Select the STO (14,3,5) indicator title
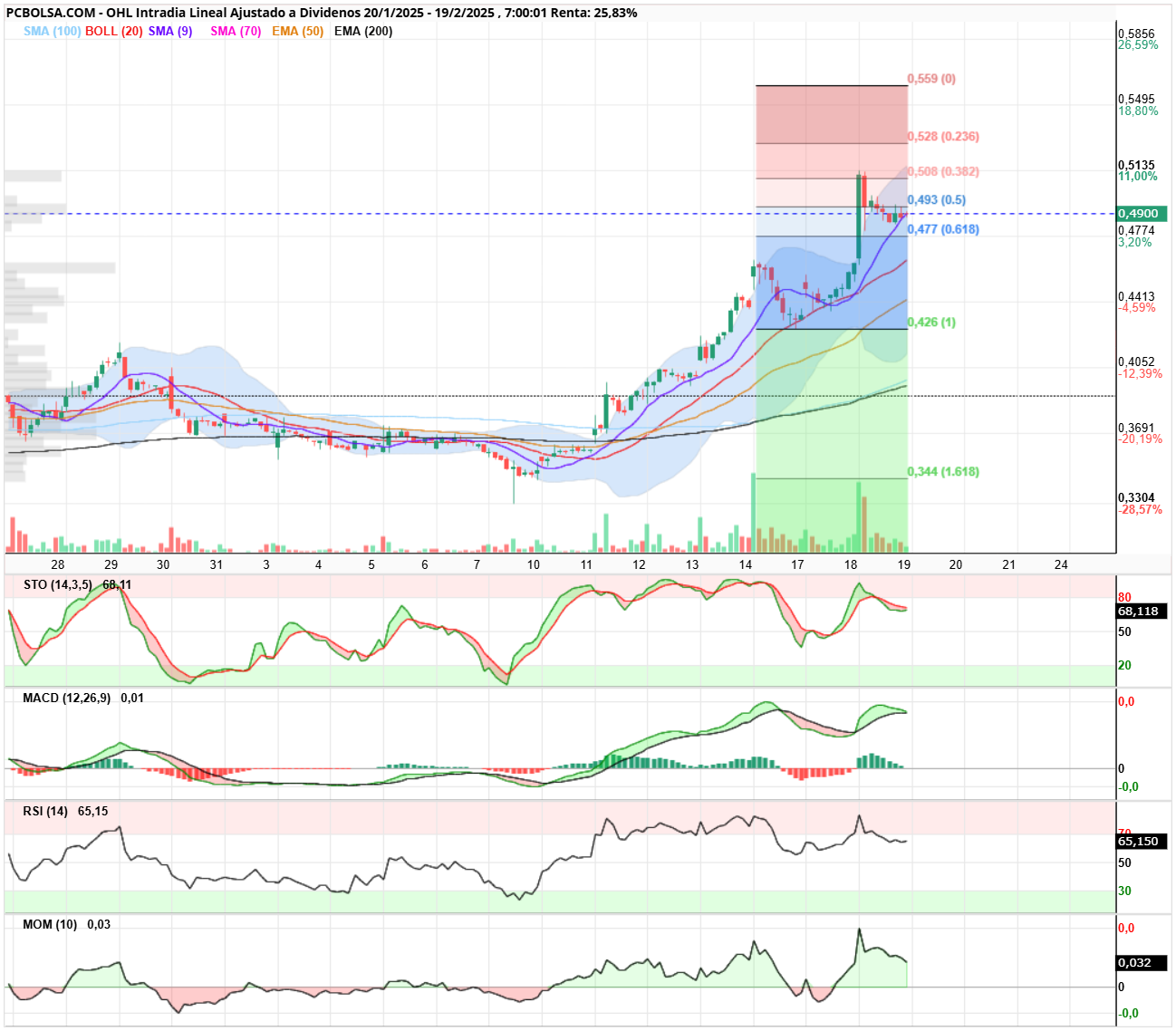 pyautogui.click(x=57, y=584)
